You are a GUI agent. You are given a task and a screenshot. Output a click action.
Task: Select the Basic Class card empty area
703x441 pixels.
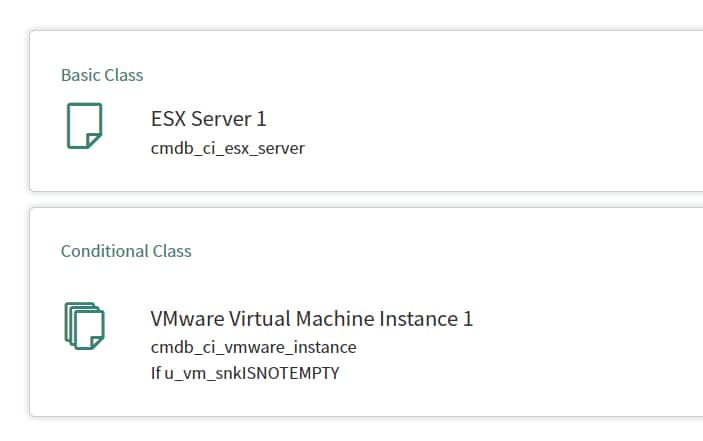(x=493, y=112)
